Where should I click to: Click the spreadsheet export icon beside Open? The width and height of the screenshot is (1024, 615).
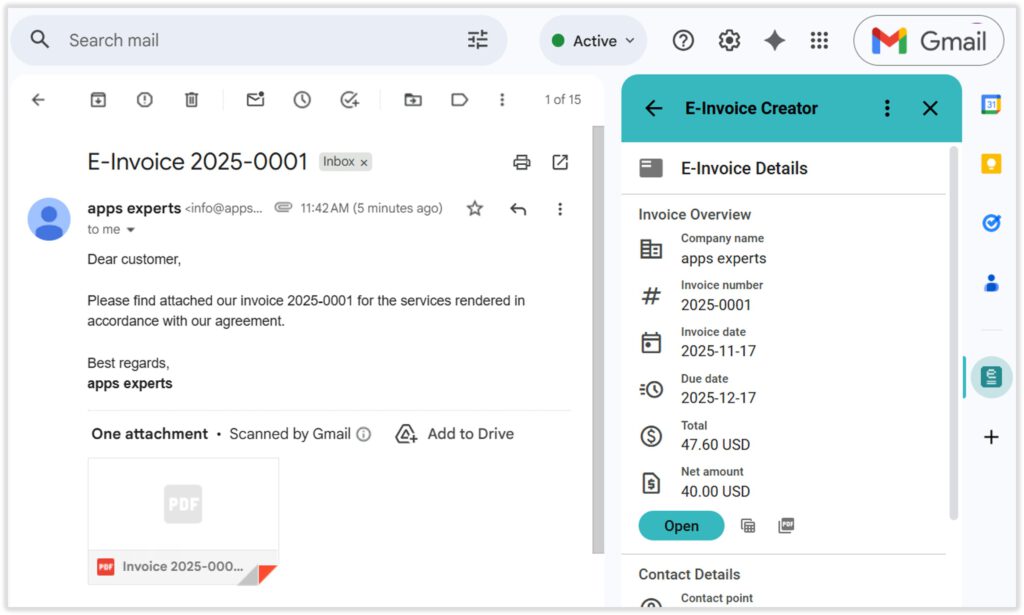(x=748, y=526)
